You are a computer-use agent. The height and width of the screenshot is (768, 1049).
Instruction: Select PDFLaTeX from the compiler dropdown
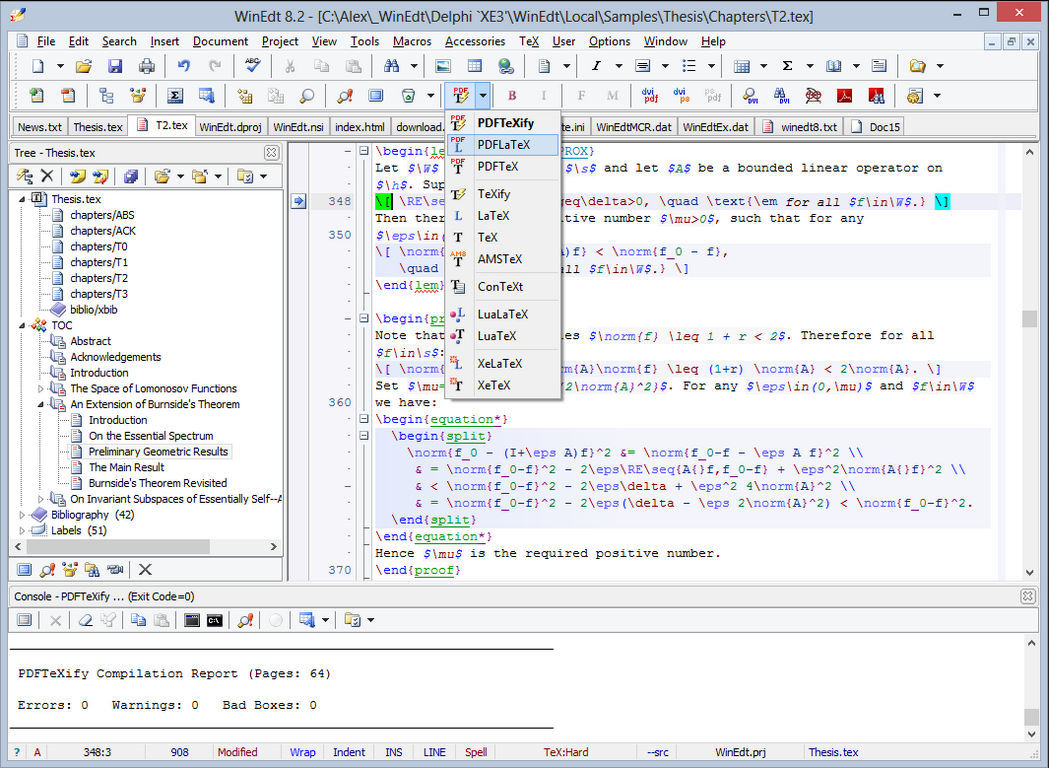tap(504, 145)
